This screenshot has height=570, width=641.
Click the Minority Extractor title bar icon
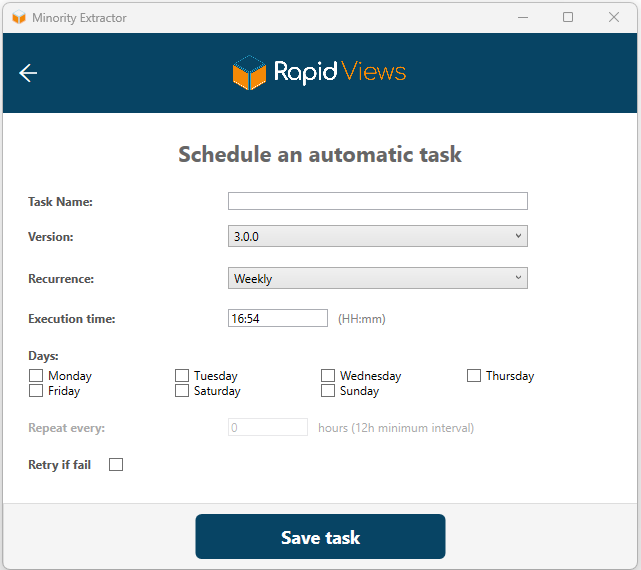click(x=18, y=18)
